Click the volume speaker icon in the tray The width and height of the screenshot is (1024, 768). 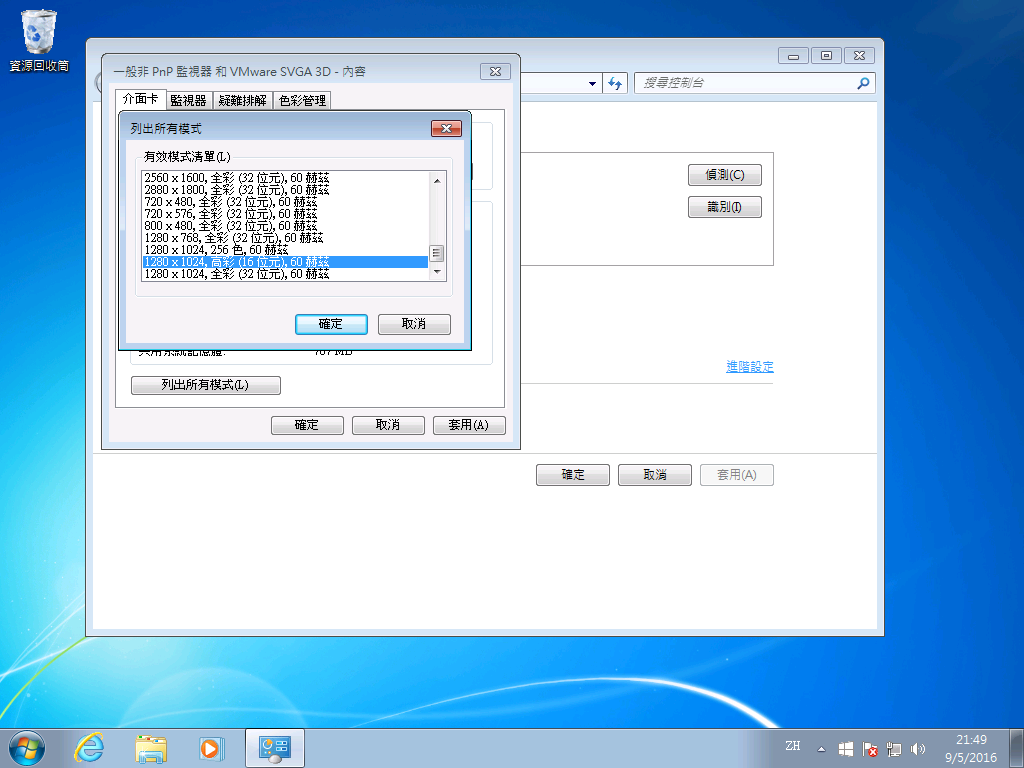coord(918,747)
